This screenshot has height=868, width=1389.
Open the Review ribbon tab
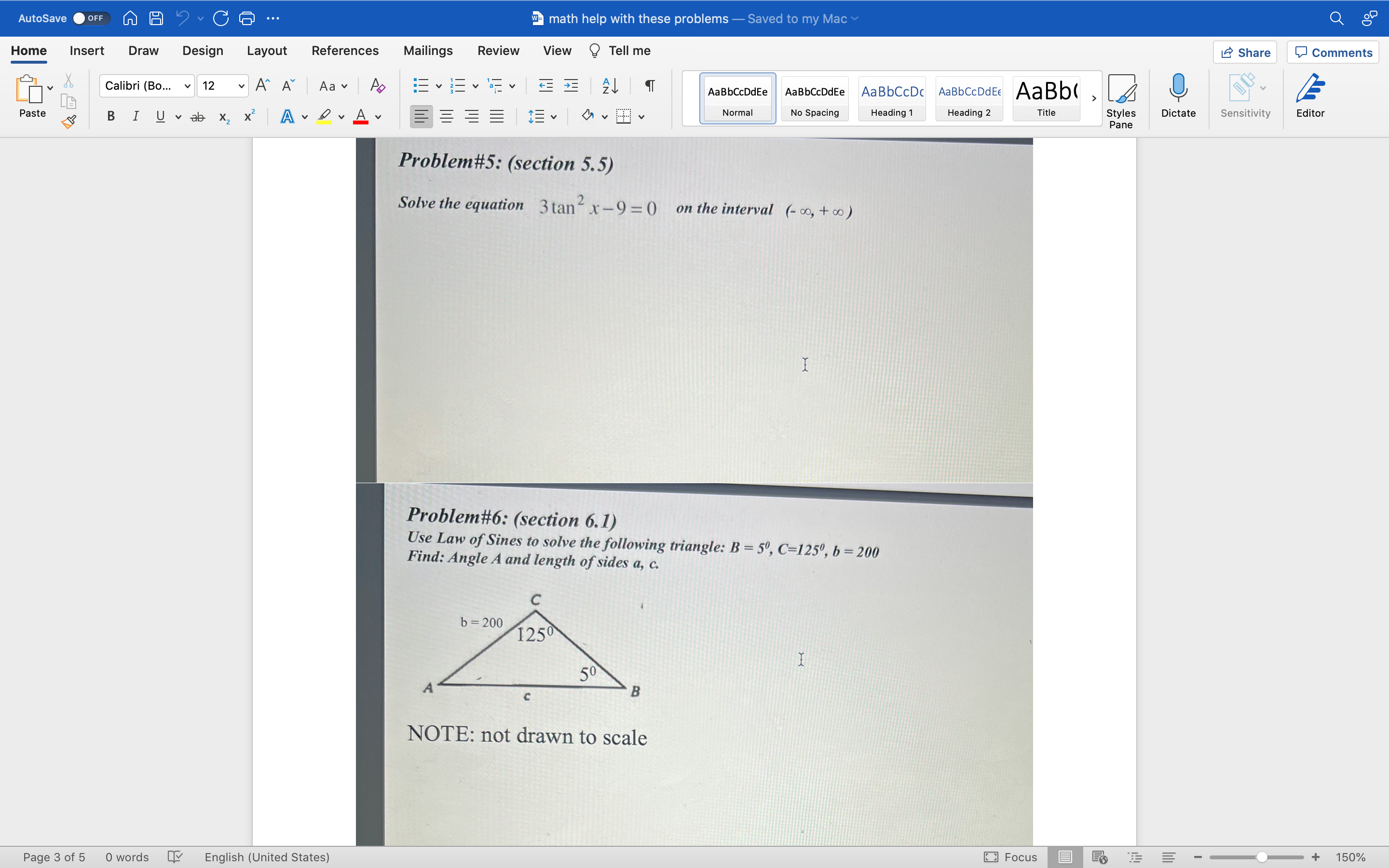[x=498, y=51]
